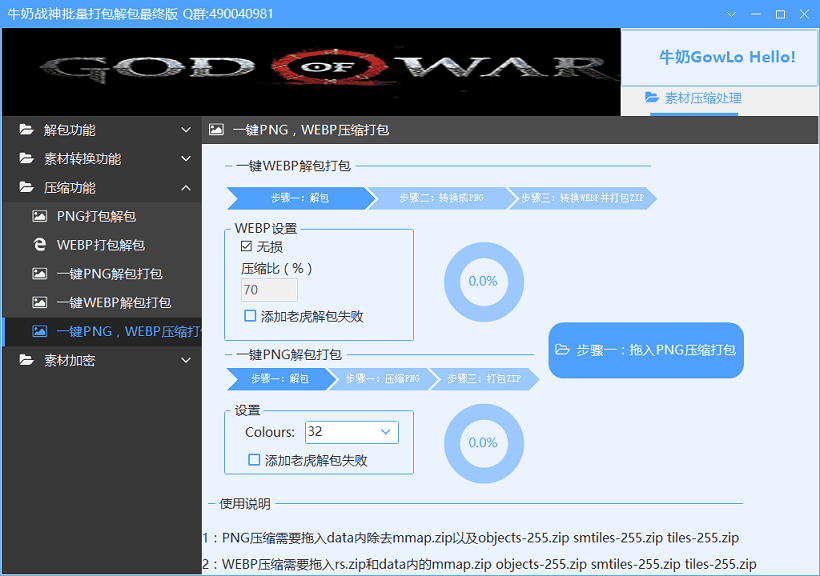Image resolution: width=820 pixels, height=576 pixels.
Task: Open WEBP打包解包 menu item
Action: [x=102, y=245]
